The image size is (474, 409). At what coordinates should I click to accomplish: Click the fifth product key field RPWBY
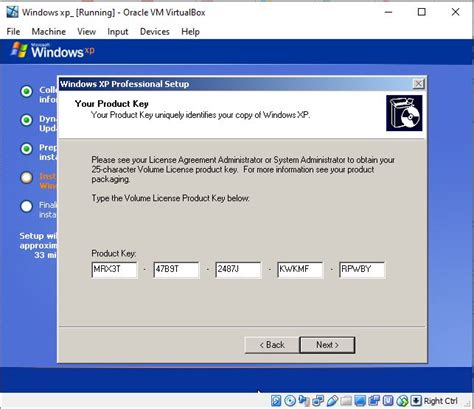pyautogui.click(x=362, y=269)
